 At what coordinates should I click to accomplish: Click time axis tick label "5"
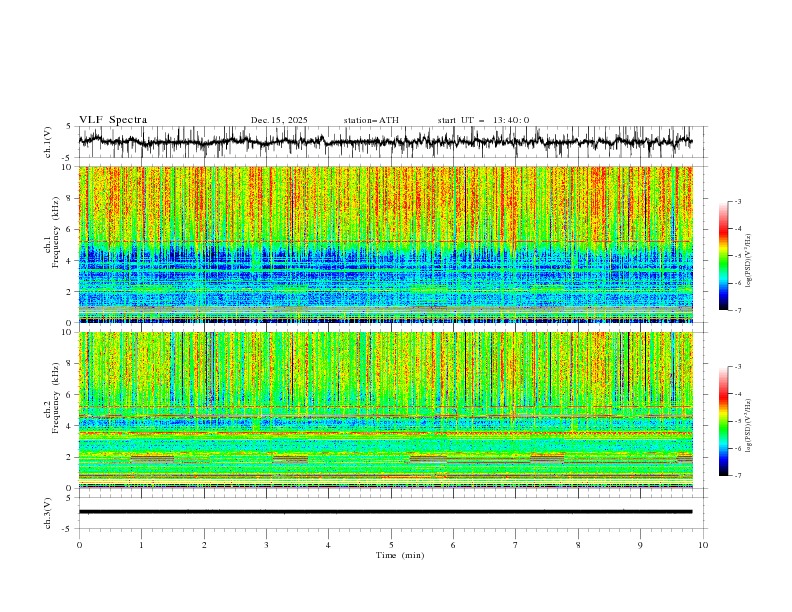click(391, 545)
